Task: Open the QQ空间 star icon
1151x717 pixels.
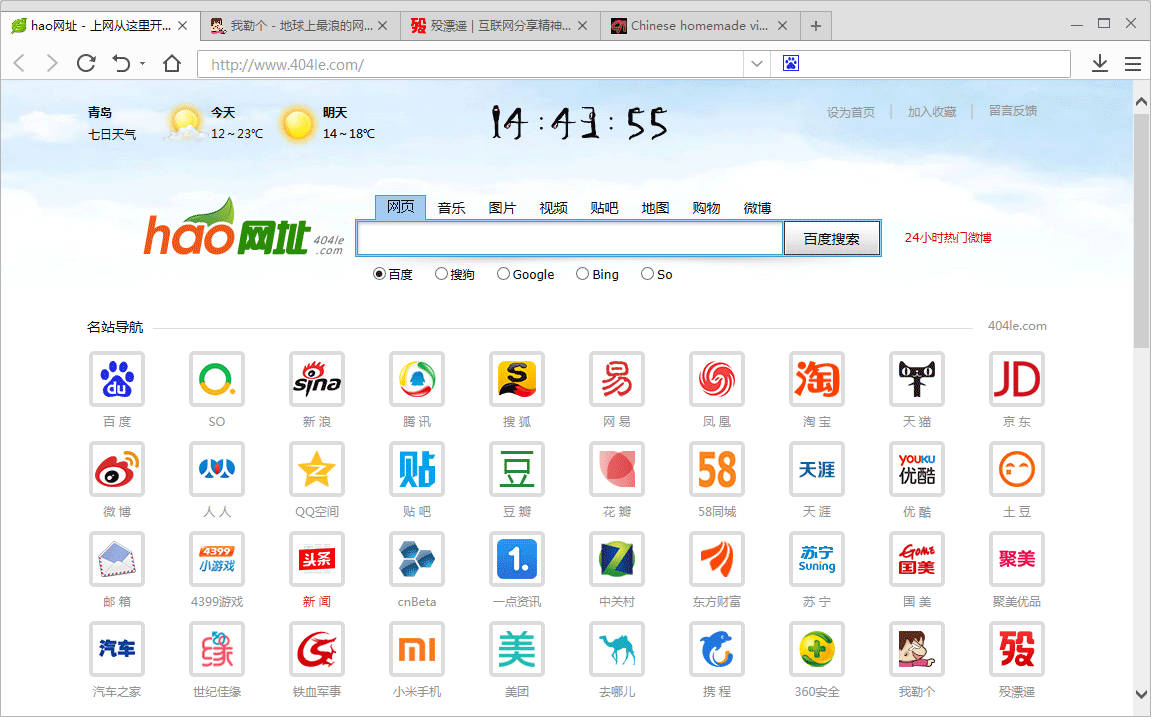Action: [x=316, y=469]
